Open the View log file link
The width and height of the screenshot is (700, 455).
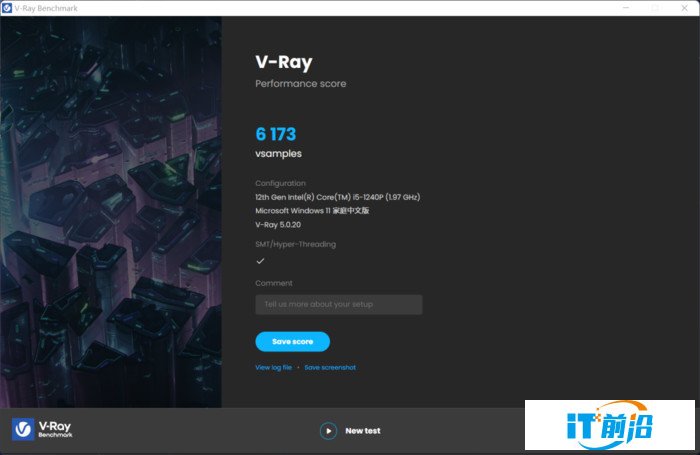(x=273, y=367)
